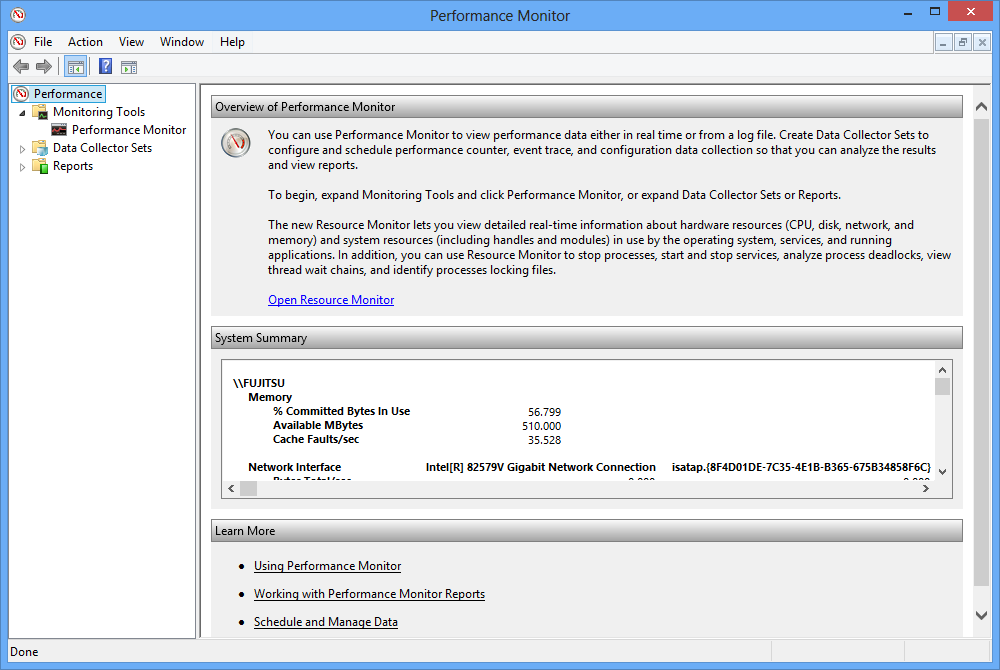Select Performance Monitor graph icon in tree
This screenshot has width=1000, height=670.
[x=59, y=130]
